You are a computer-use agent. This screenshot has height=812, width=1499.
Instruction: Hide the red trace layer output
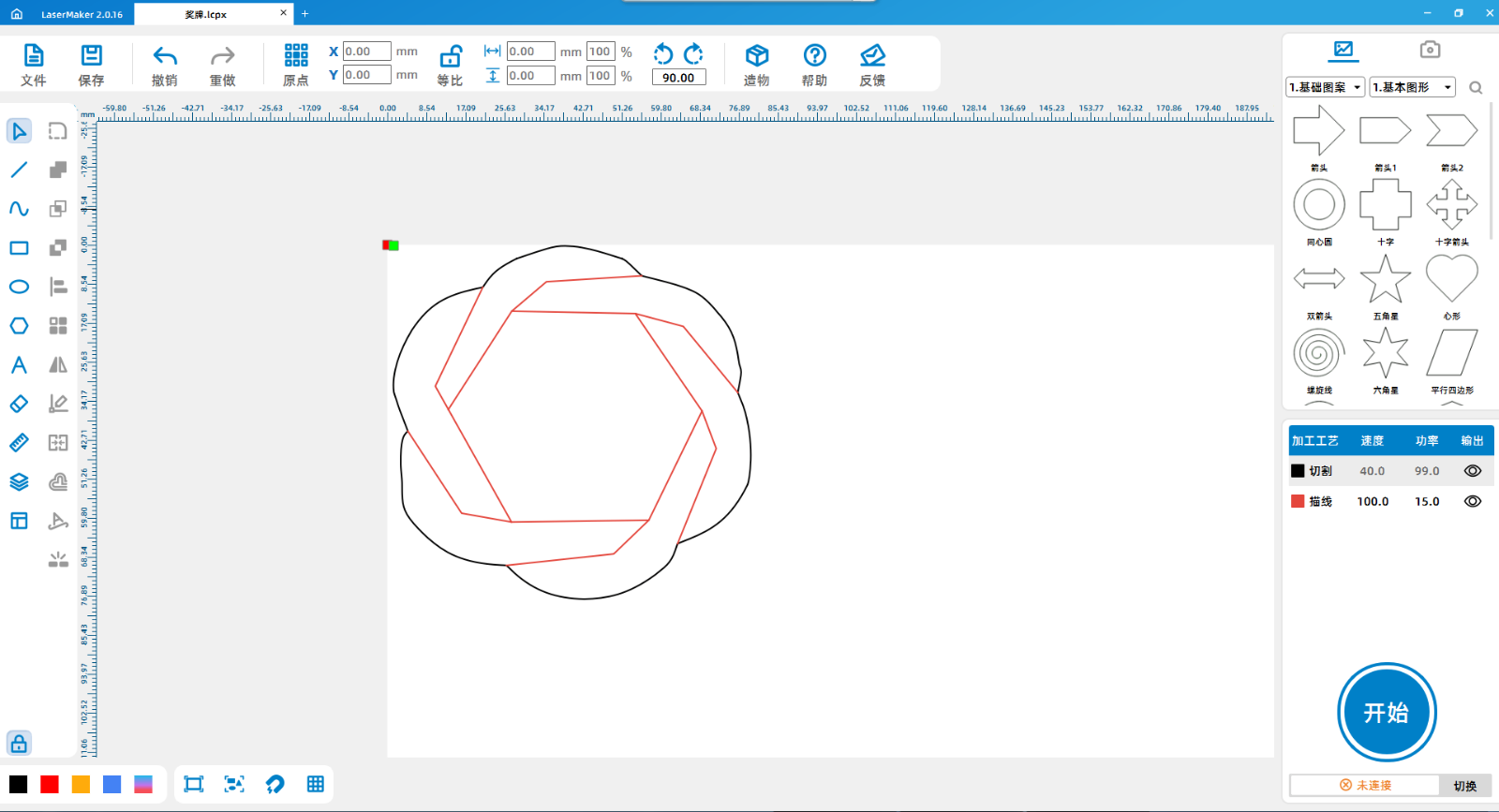[x=1472, y=501]
